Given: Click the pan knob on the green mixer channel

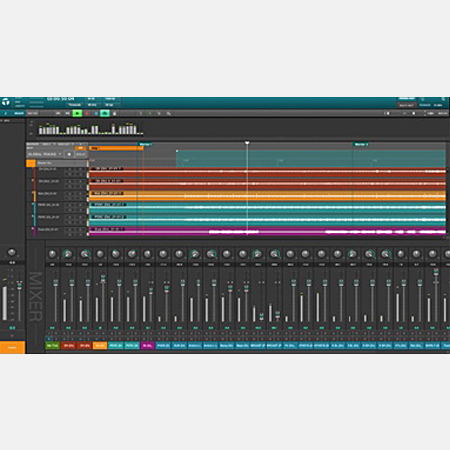Looking at the screenshot, I should pyautogui.click(x=52, y=254).
